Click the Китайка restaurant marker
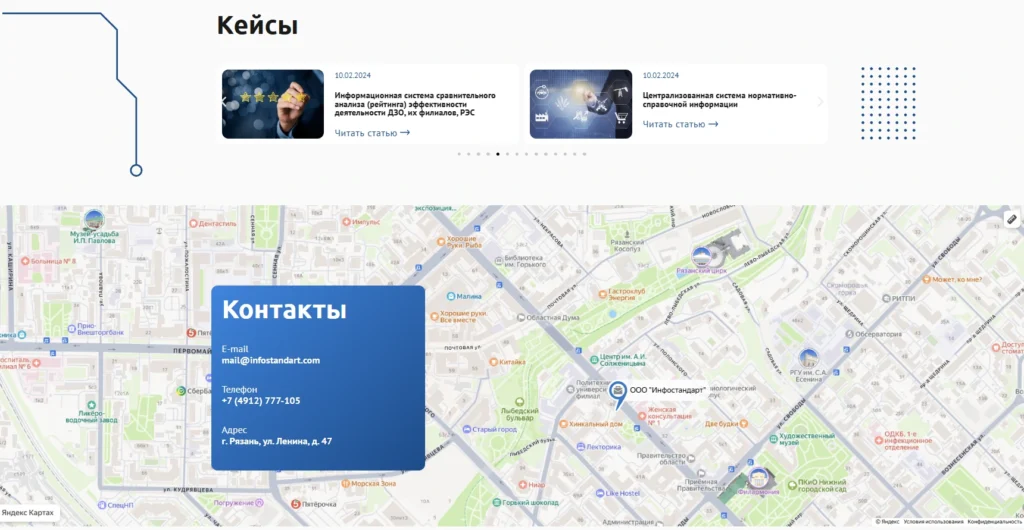Image resolution: width=1024 pixels, height=530 pixels. [494, 362]
